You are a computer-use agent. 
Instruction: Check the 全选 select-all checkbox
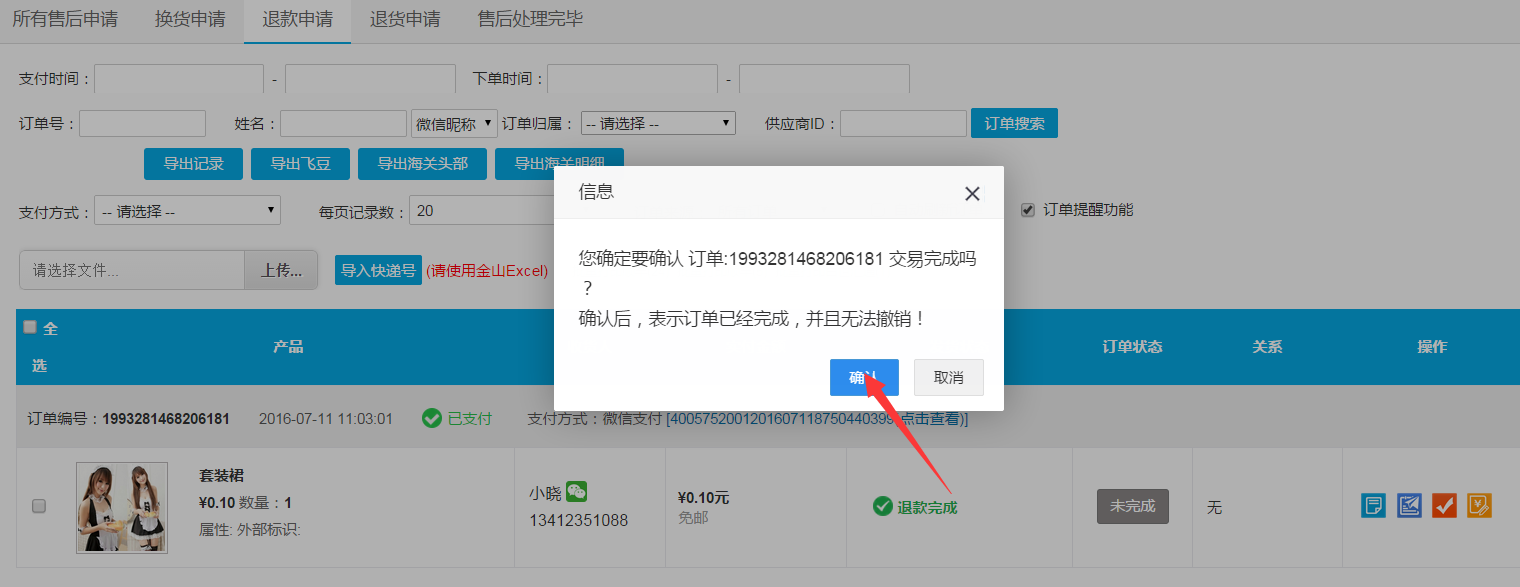tap(29, 327)
